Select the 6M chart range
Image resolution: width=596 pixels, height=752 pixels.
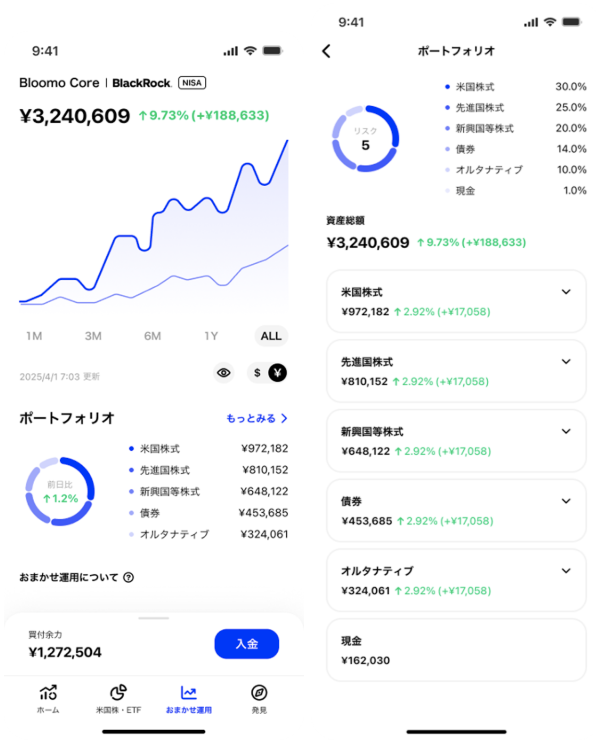[x=152, y=336]
